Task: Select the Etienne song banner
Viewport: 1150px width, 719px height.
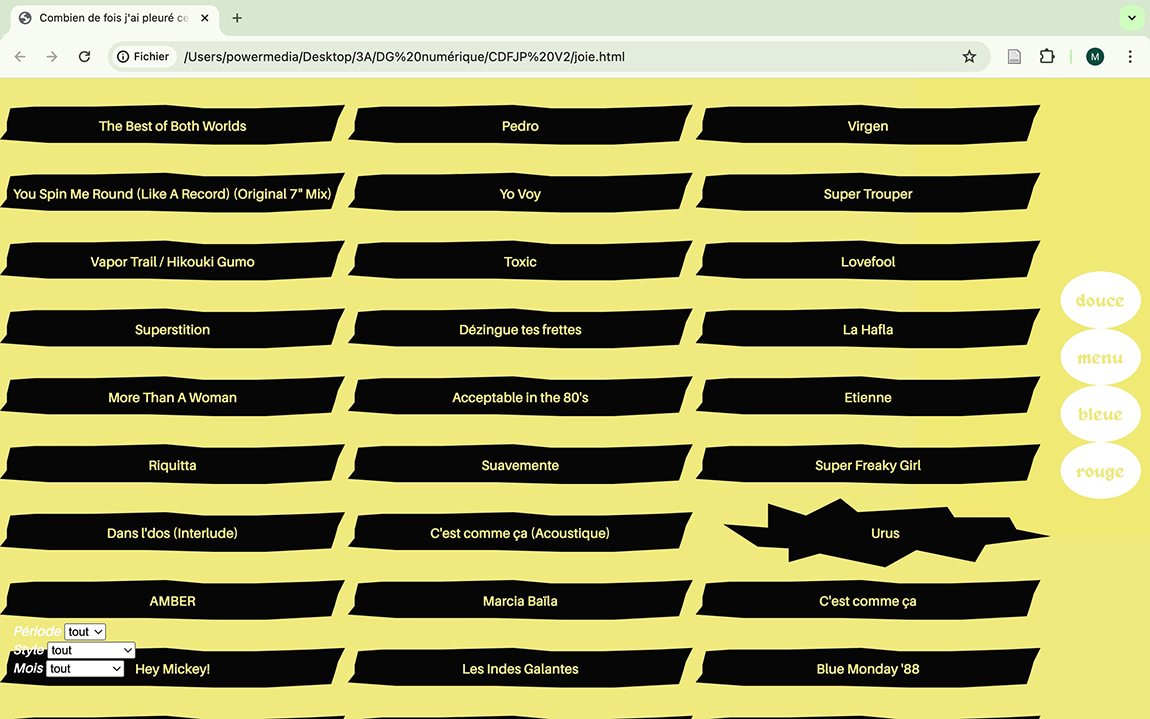Action: (x=868, y=397)
